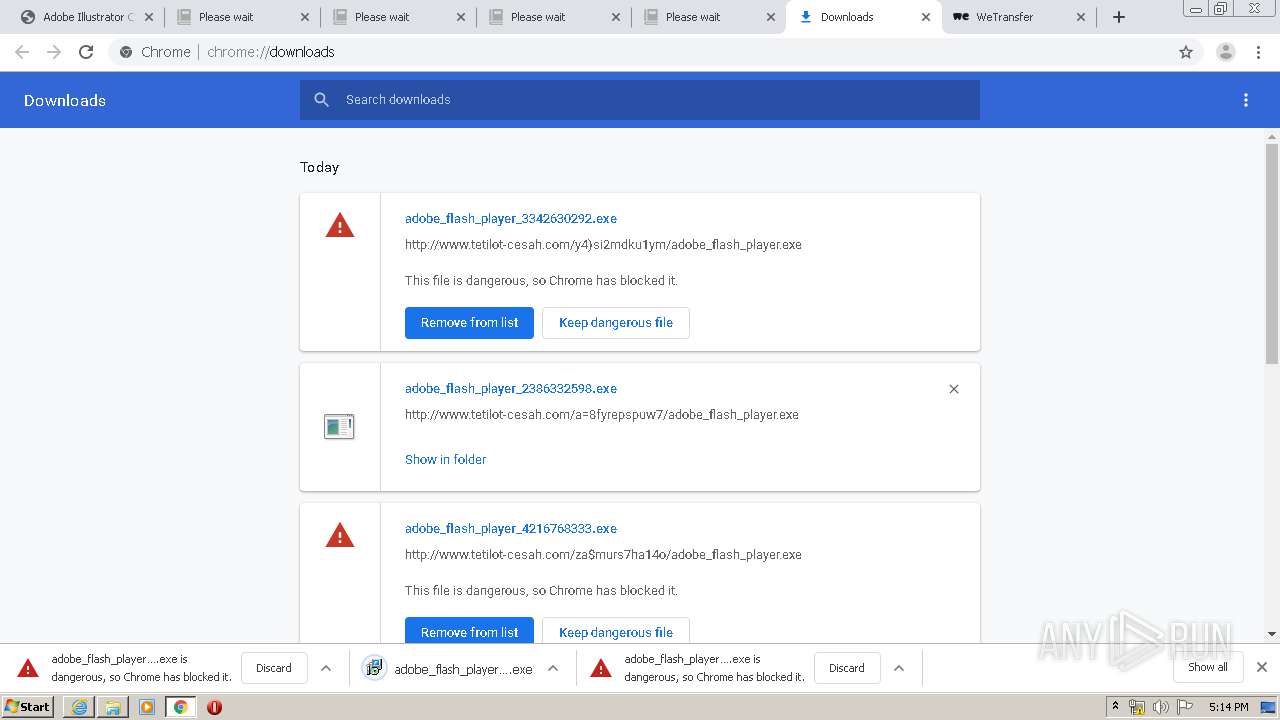Click the search magnifier icon
The width and height of the screenshot is (1280, 720).
point(321,100)
